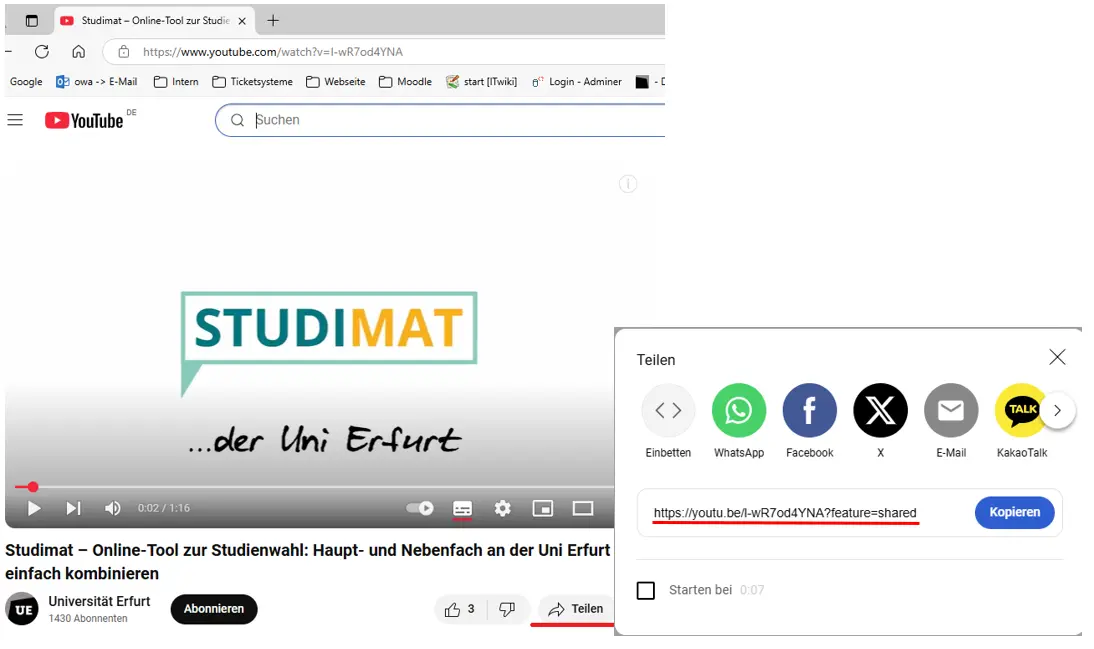The height and width of the screenshot is (649, 1094).
Task: Show more share options arrow
Action: tap(1057, 411)
